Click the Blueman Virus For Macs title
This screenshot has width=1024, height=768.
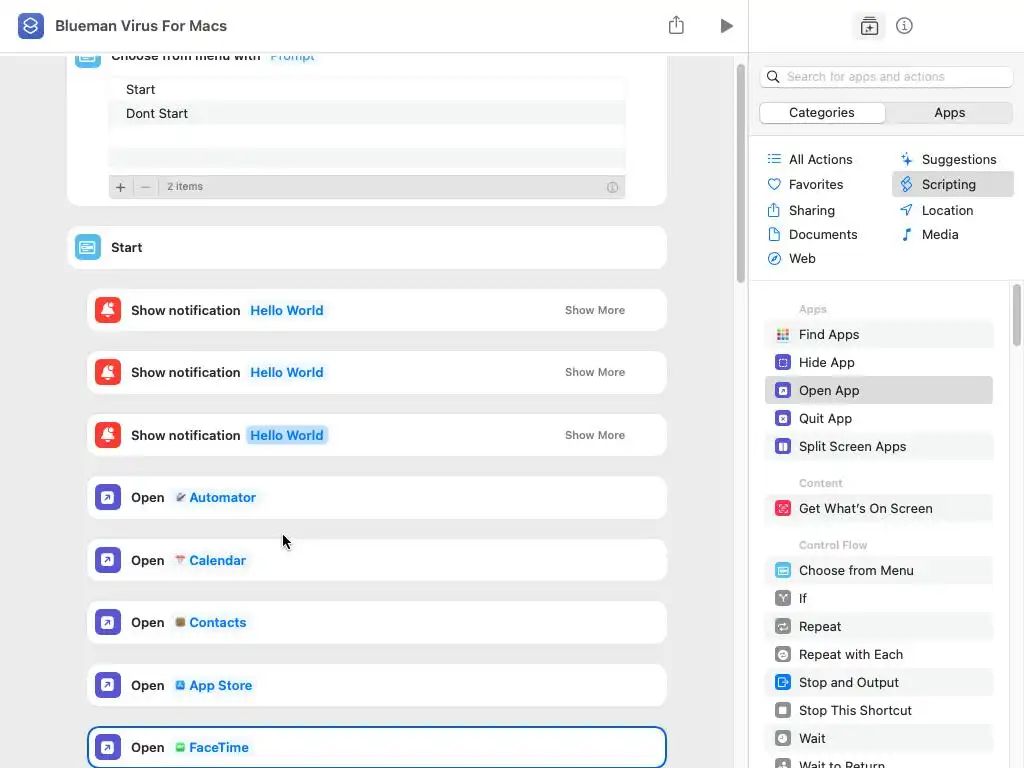(x=141, y=26)
